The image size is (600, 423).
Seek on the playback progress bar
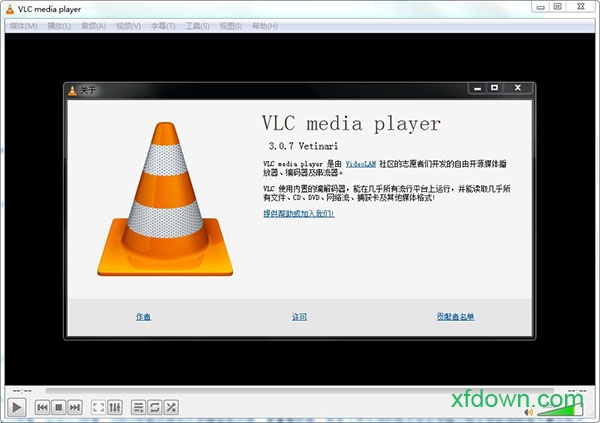click(300, 390)
